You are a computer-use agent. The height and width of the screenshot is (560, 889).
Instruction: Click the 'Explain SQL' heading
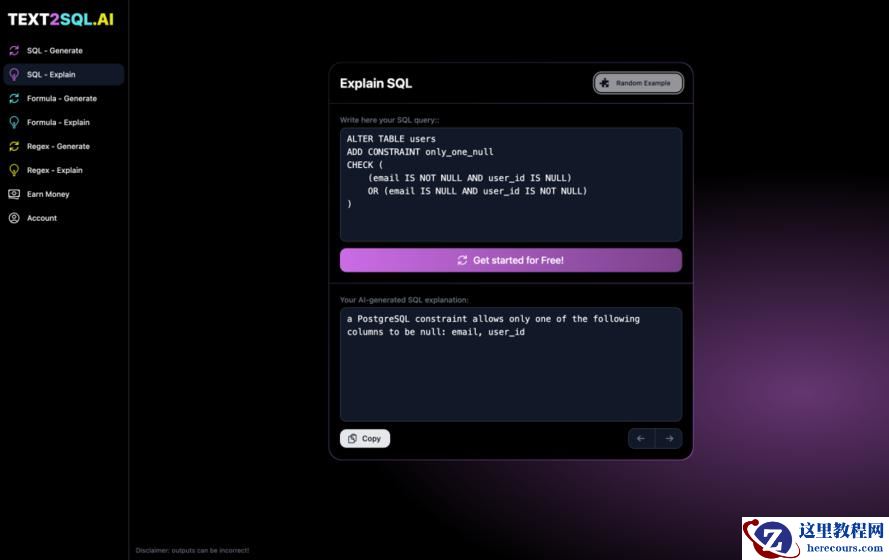tap(376, 83)
